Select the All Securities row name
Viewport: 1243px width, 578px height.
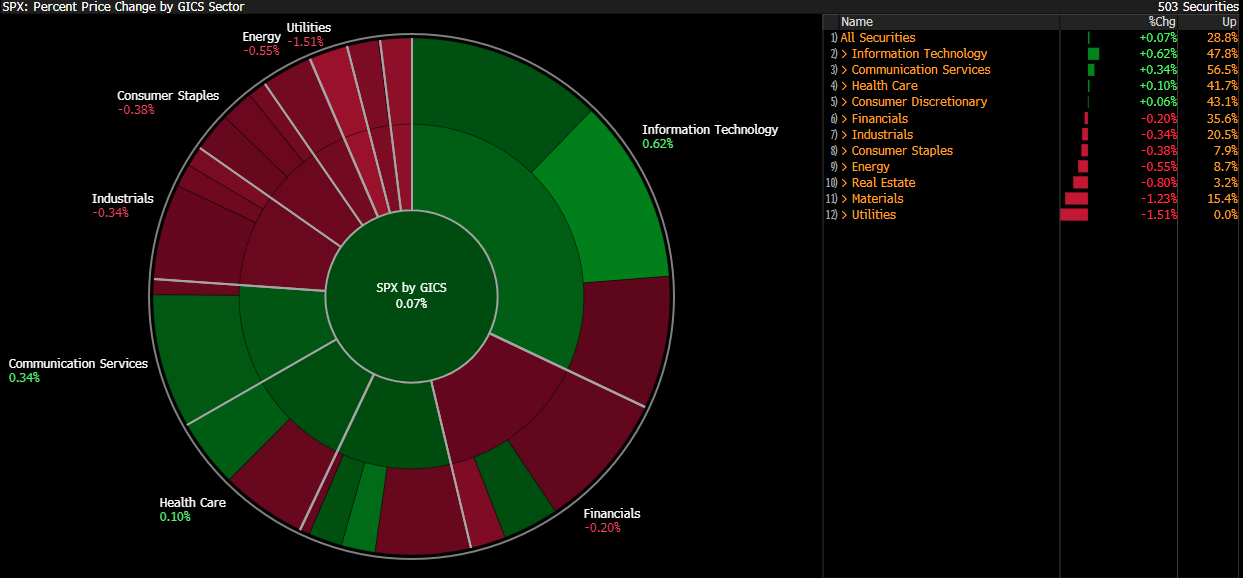(878, 38)
